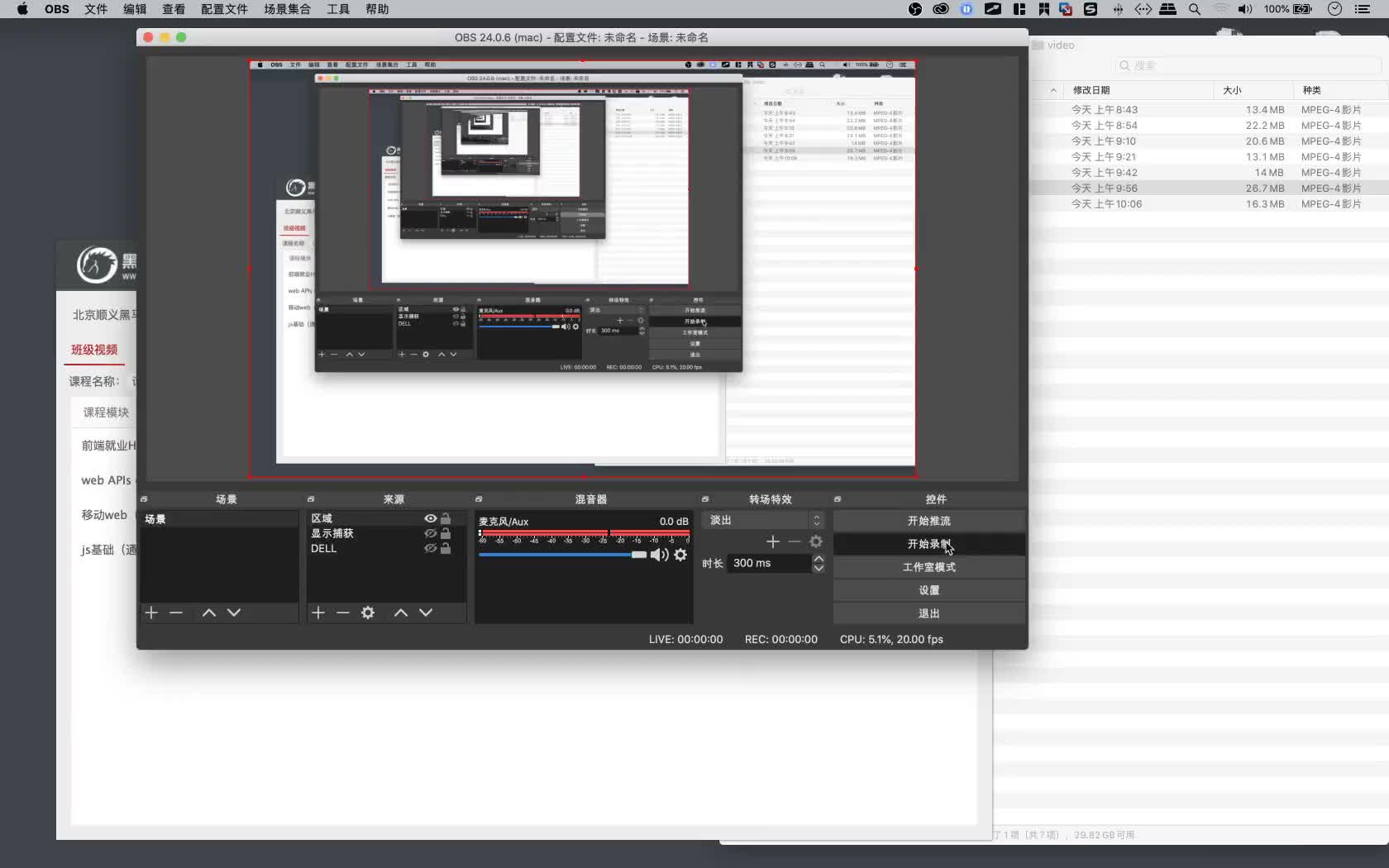Pop out the 场景 dock panel icon
This screenshot has height=868, width=1389.
coord(144,499)
